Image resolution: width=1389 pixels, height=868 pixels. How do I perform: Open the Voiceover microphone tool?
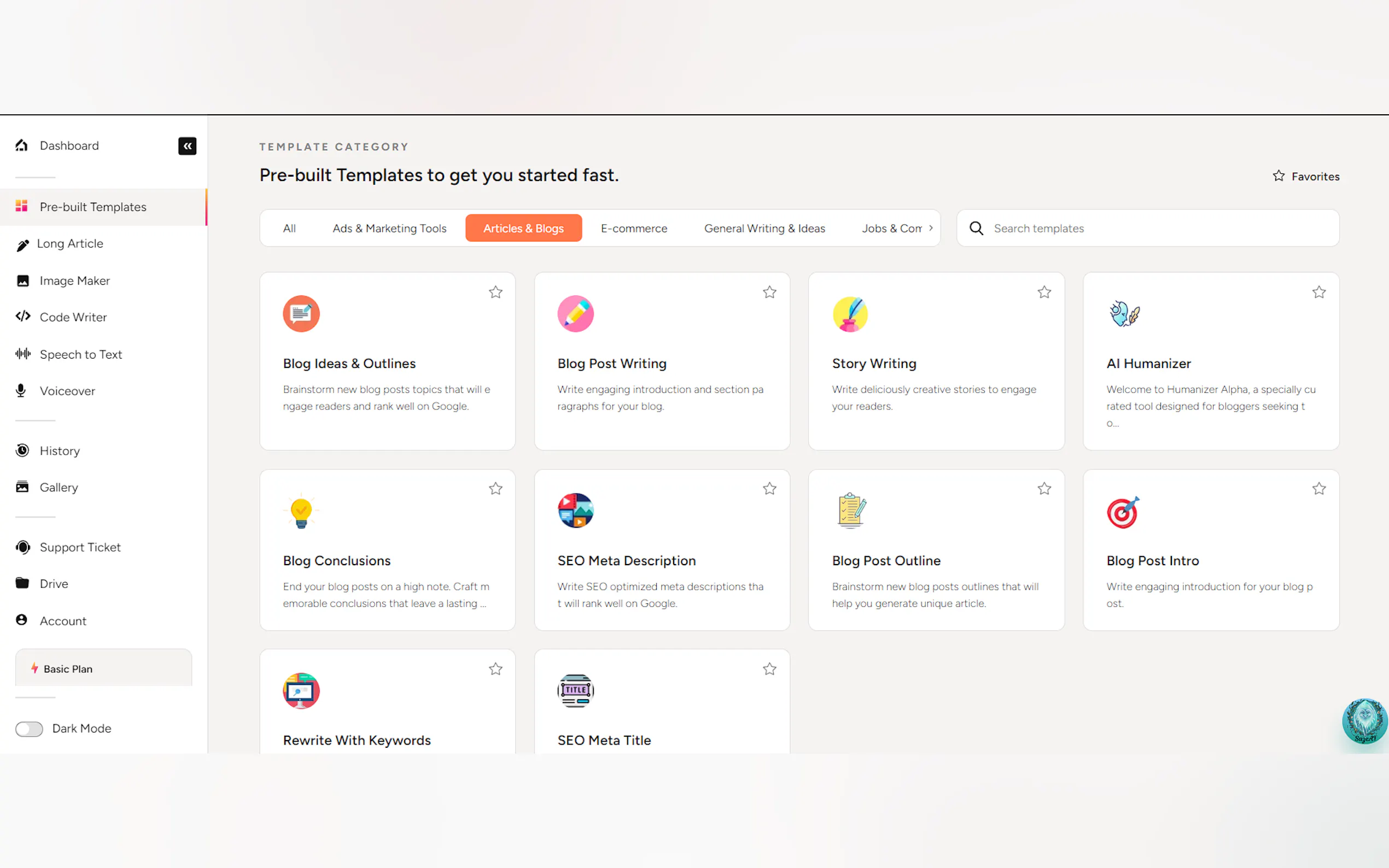tap(67, 391)
